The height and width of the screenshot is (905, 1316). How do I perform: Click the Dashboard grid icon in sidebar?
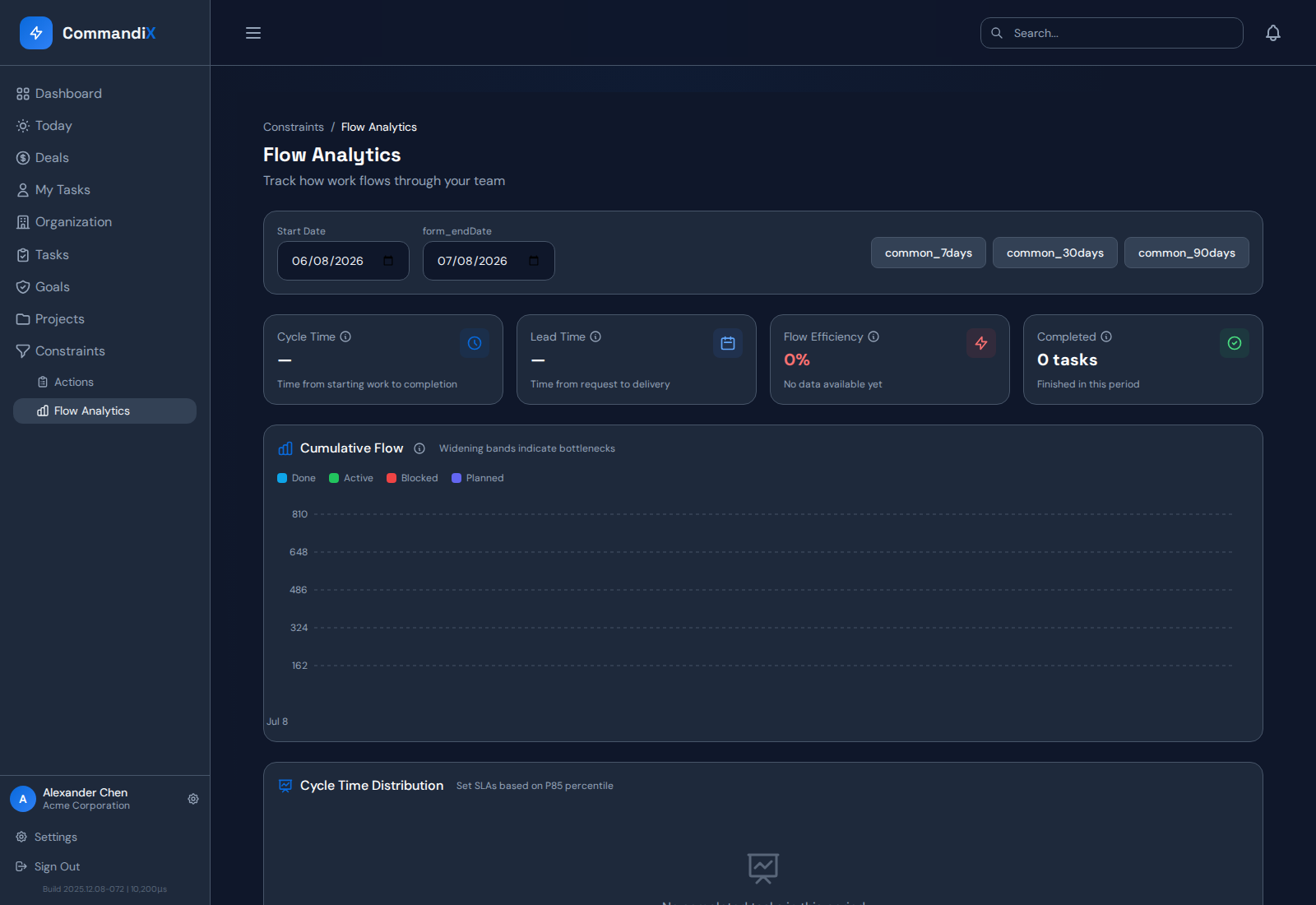pos(23,94)
